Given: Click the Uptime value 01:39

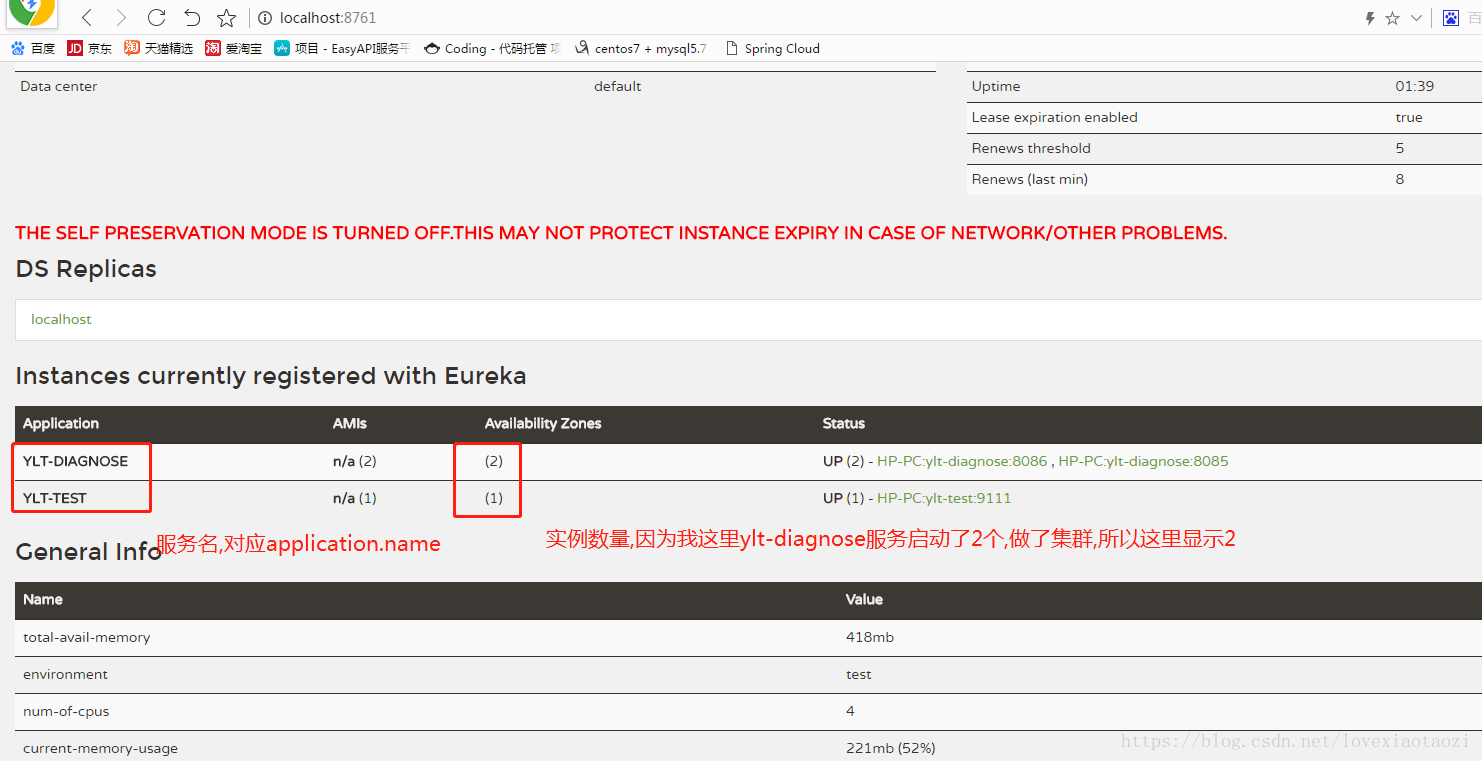Looking at the screenshot, I should point(1414,86).
